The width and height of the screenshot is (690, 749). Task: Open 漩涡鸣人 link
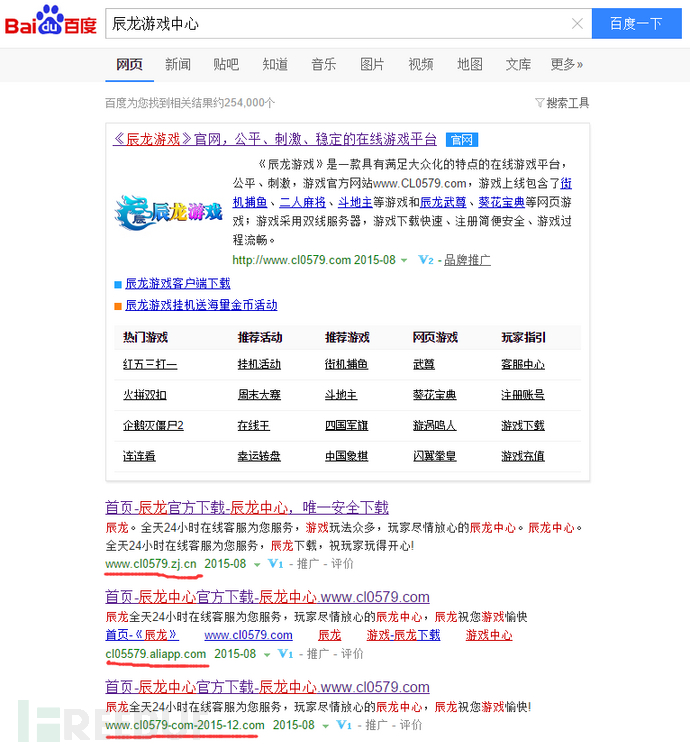(434, 425)
